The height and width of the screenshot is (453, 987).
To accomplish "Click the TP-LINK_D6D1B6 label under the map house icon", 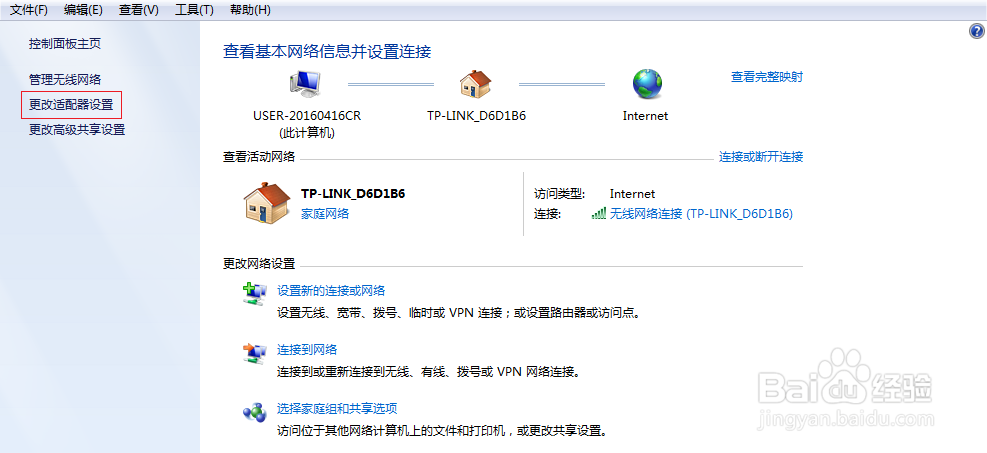I will coord(477,116).
